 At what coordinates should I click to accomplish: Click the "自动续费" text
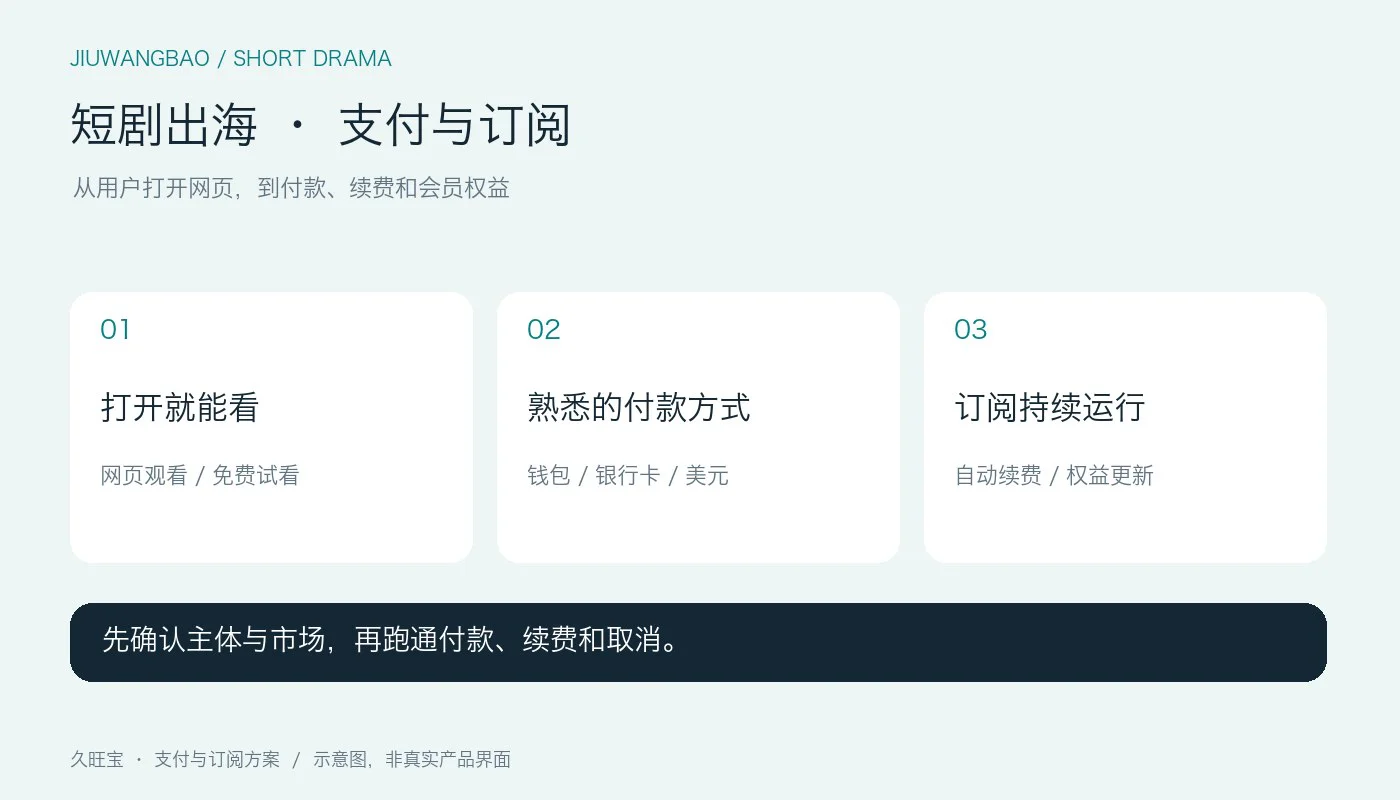998,476
